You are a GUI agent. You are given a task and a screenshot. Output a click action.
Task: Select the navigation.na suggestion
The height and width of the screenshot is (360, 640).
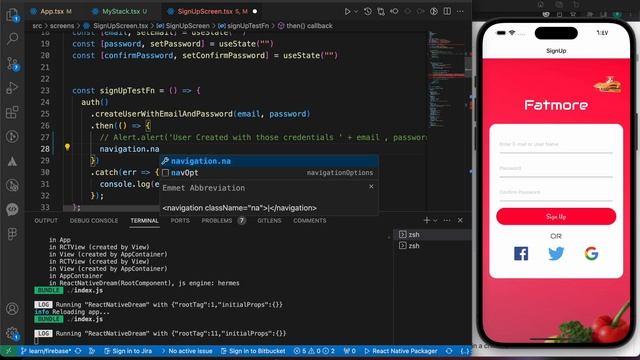269,161
